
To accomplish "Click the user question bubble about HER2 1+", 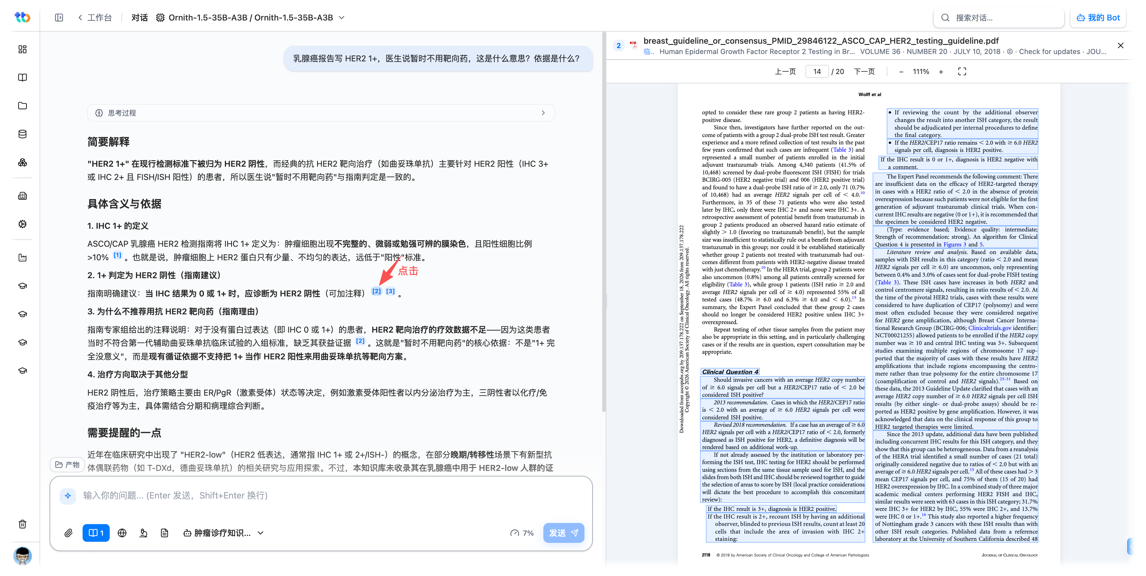I will pyautogui.click(x=437, y=58).
